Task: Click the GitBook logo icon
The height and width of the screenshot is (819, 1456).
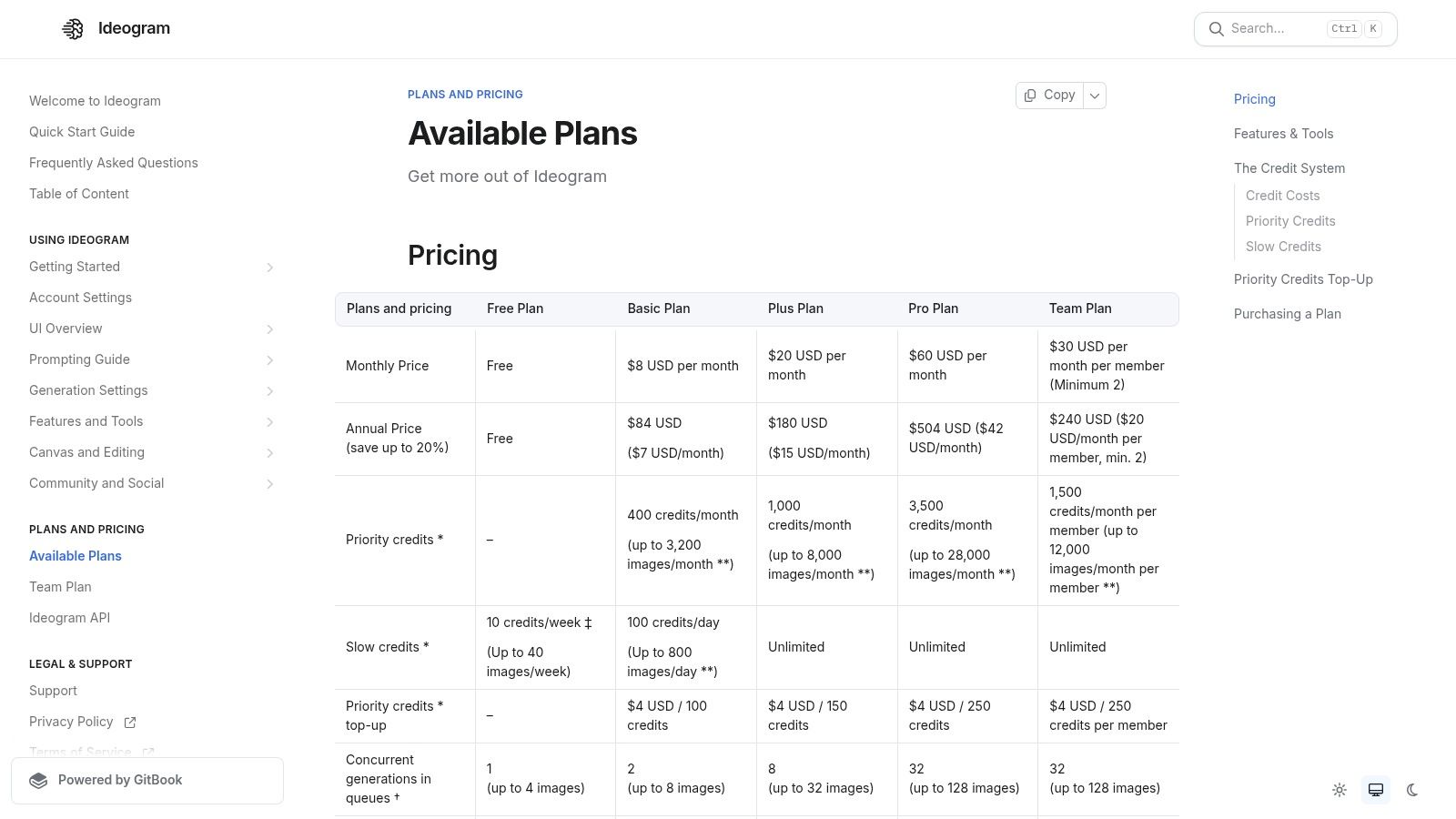Action: (x=38, y=781)
